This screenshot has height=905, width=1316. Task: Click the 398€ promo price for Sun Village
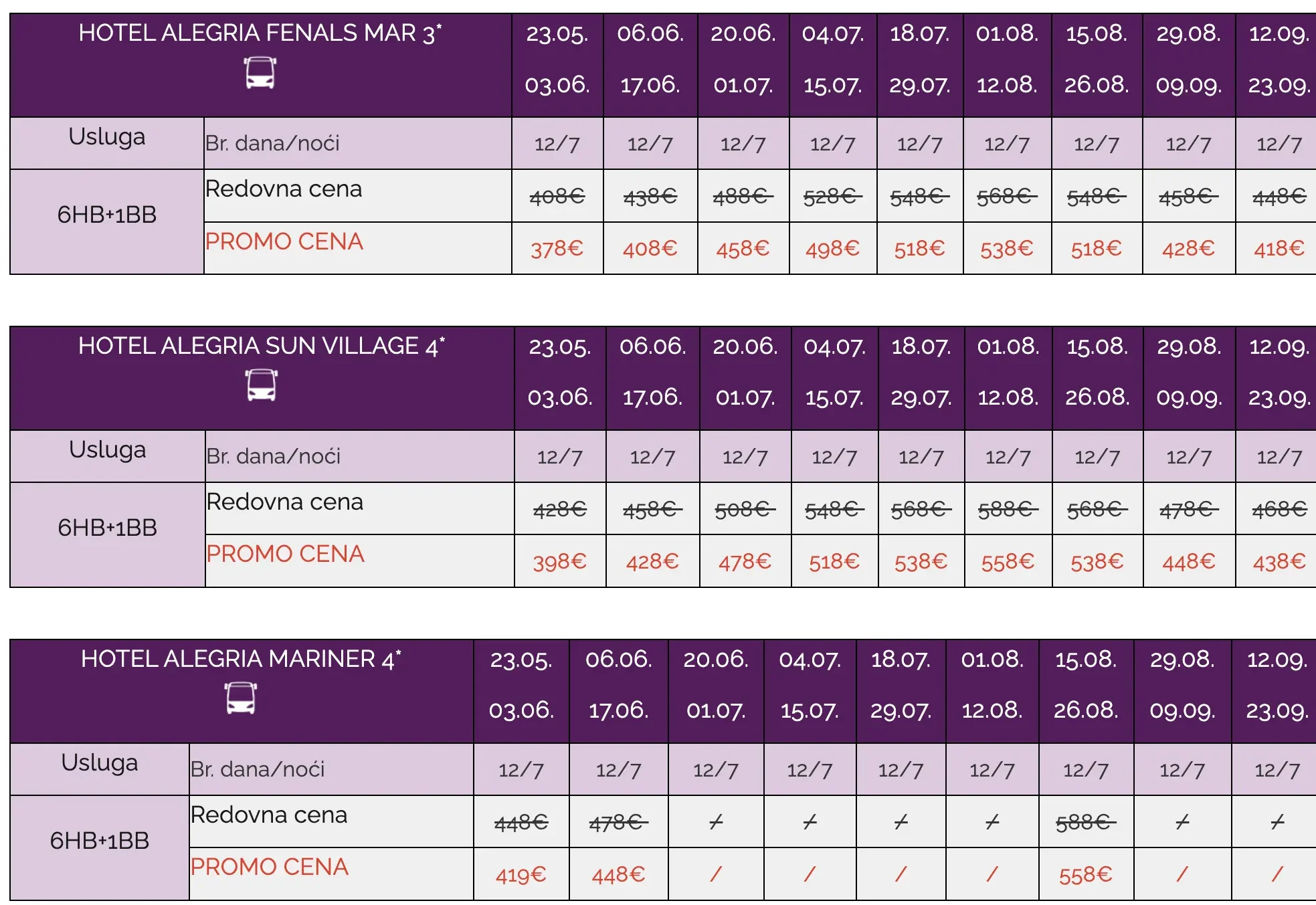point(560,561)
